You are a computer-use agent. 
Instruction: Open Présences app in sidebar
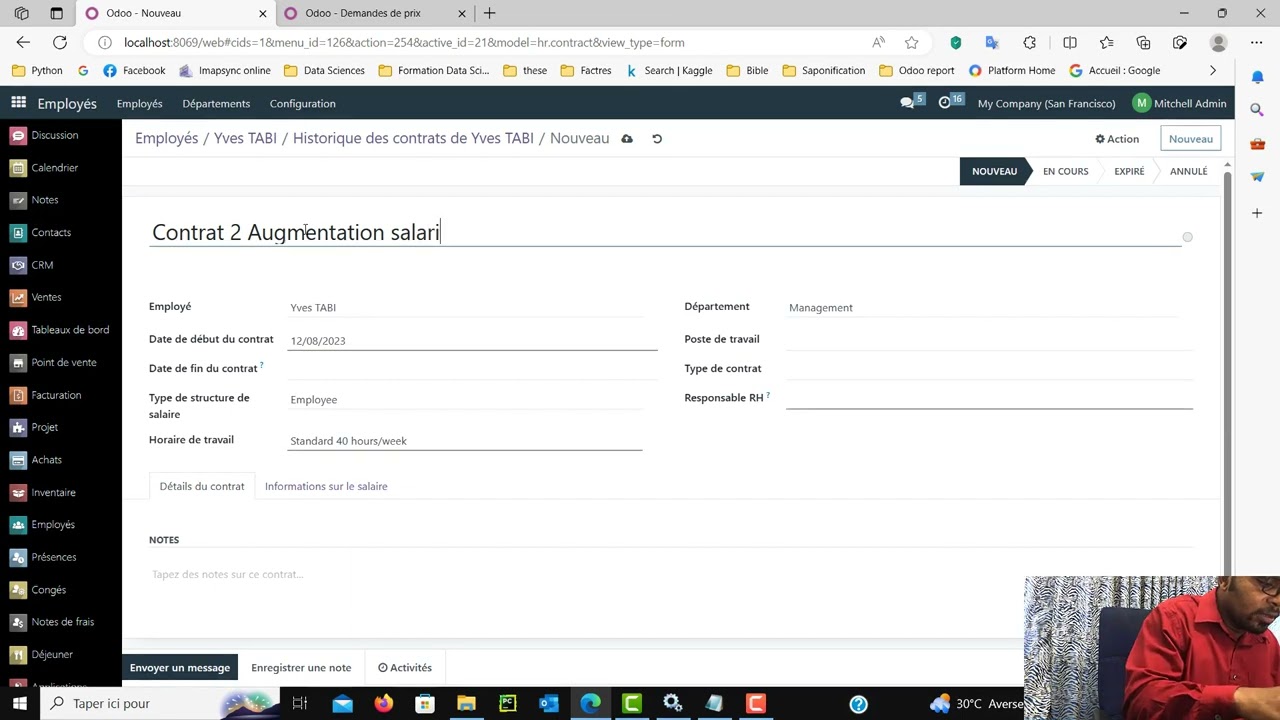[x=43, y=557]
